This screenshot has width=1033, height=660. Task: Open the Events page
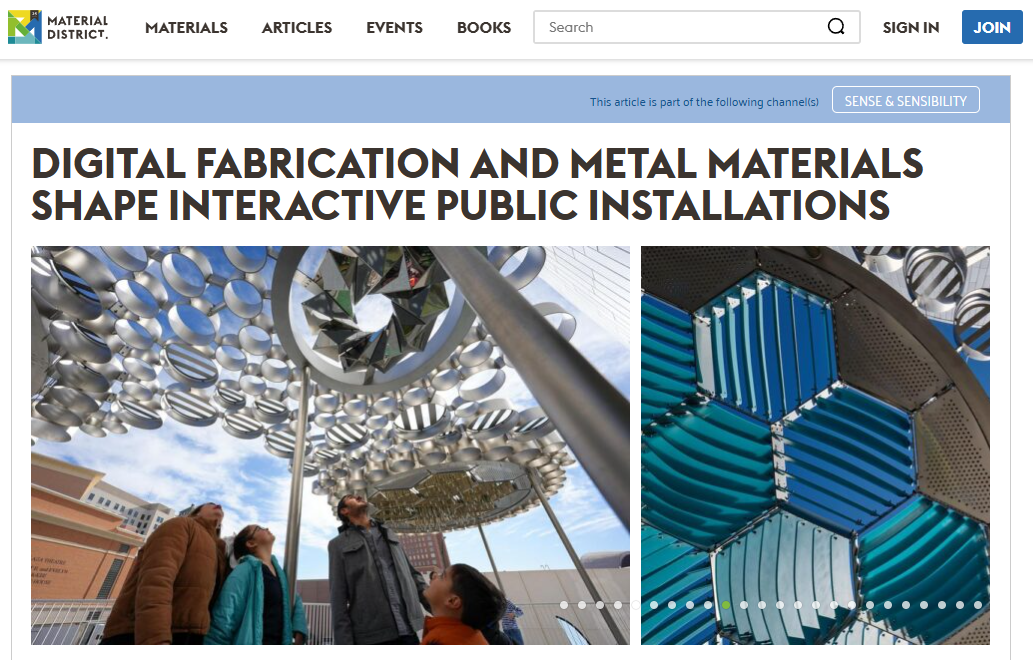coord(394,28)
